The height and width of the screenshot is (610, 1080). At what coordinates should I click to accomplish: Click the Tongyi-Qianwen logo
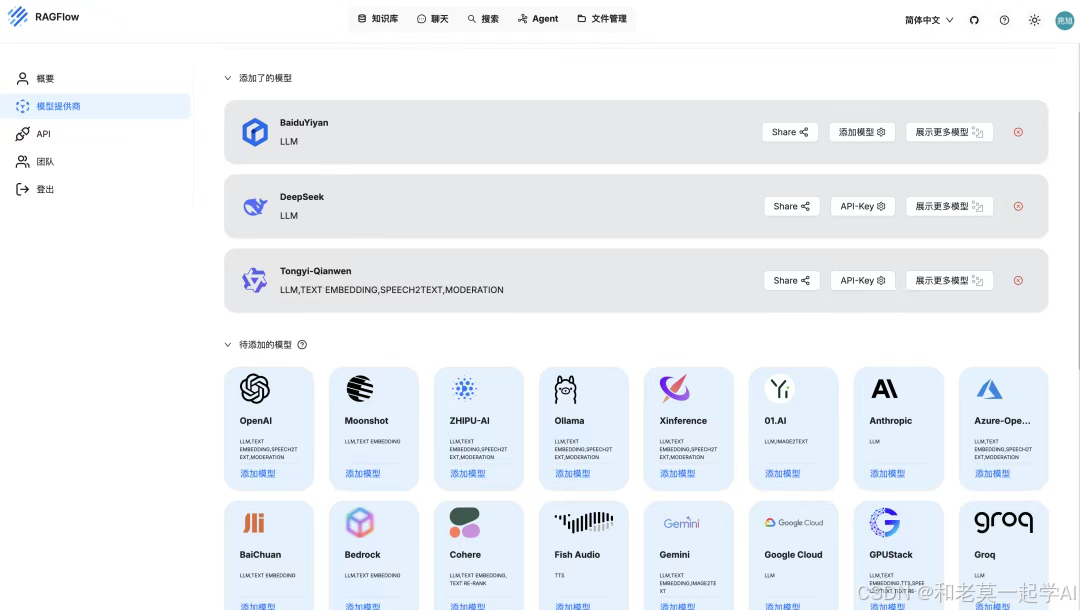pos(255,280)
